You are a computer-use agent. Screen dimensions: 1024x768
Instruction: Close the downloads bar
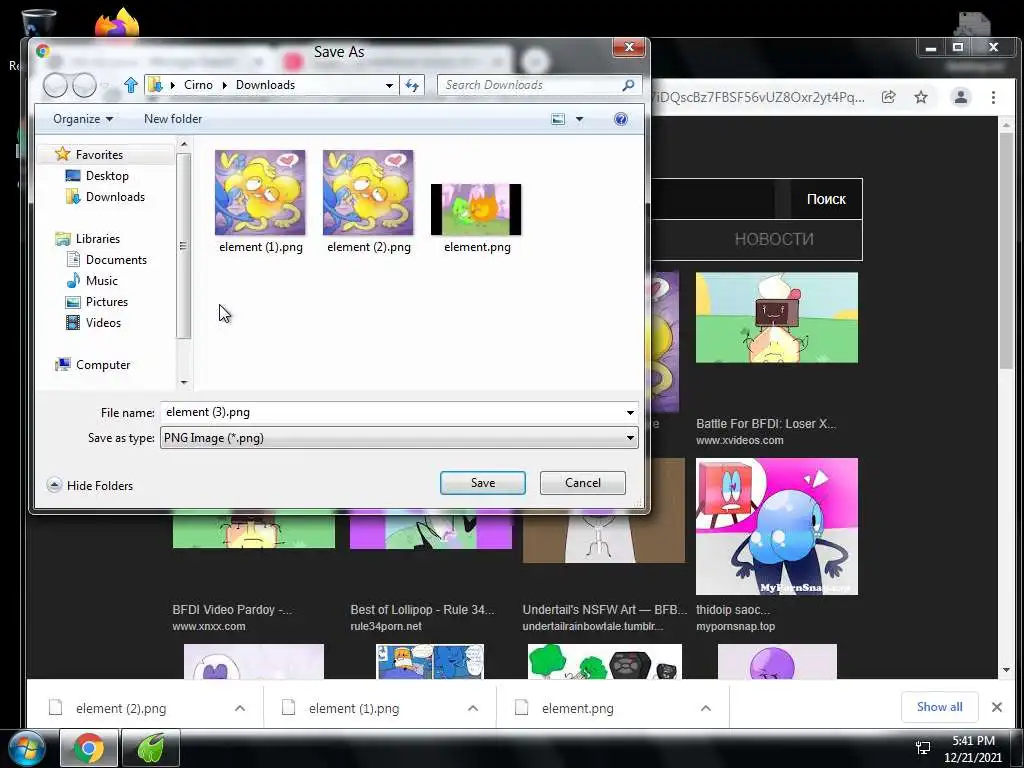(997, 707)
